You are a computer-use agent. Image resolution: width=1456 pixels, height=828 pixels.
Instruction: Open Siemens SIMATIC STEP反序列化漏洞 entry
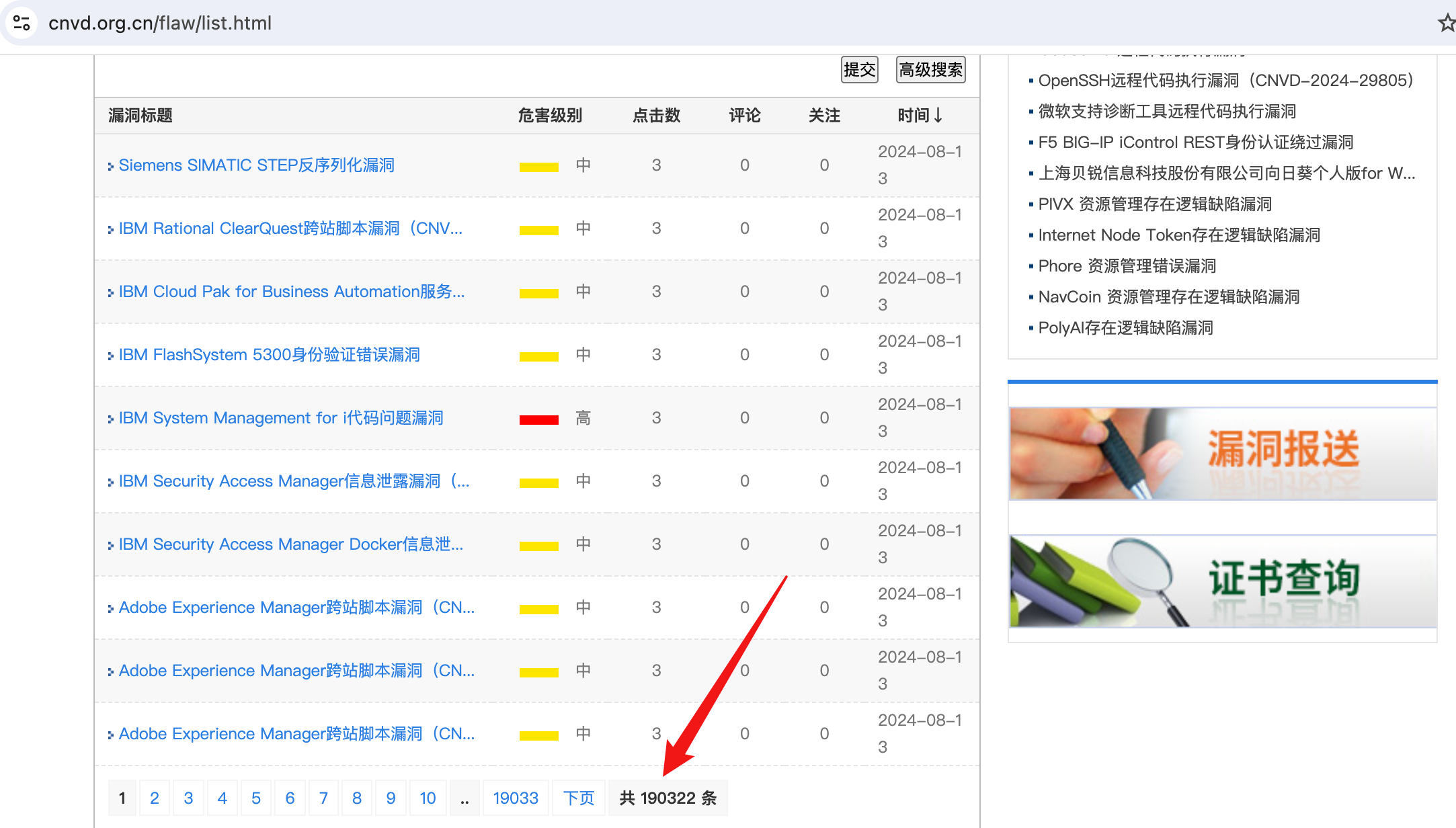click(x=256, y=165)
